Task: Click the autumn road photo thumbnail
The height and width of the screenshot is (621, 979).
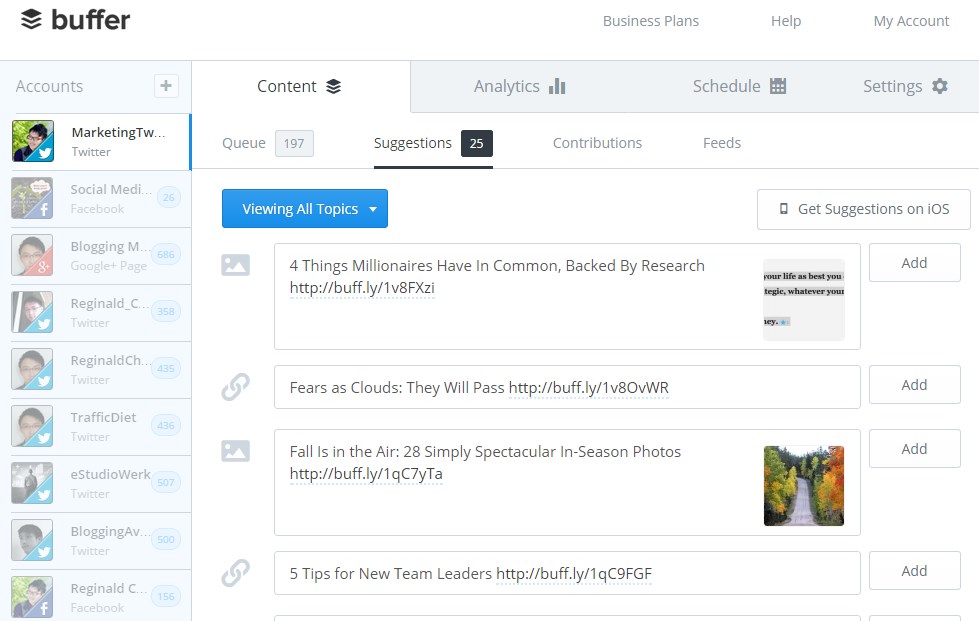Action: click(804, 486)
